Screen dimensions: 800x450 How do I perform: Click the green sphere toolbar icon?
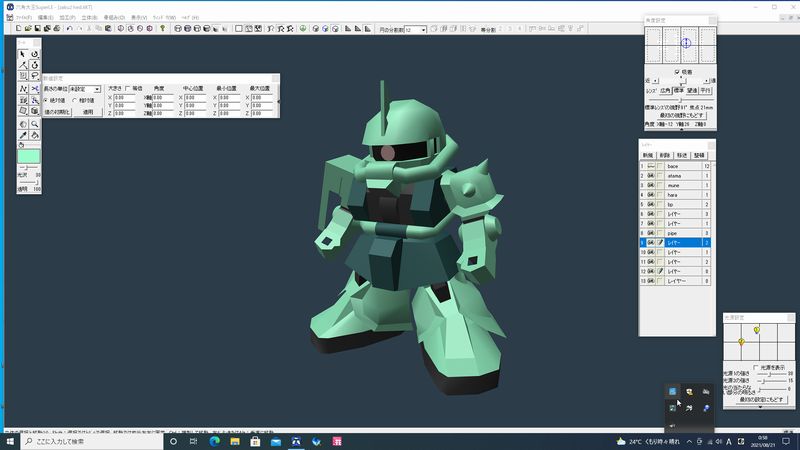point(303,29)
